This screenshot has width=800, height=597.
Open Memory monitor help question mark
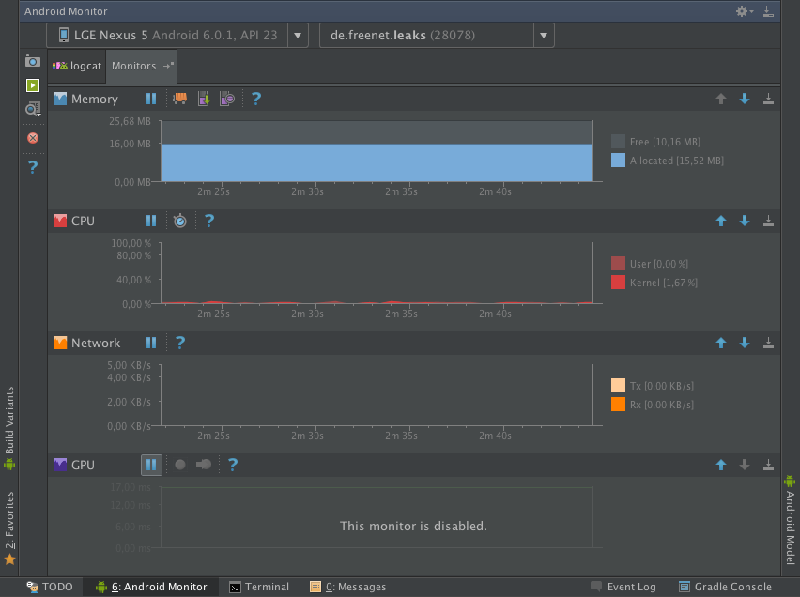(x=256, y=98)
